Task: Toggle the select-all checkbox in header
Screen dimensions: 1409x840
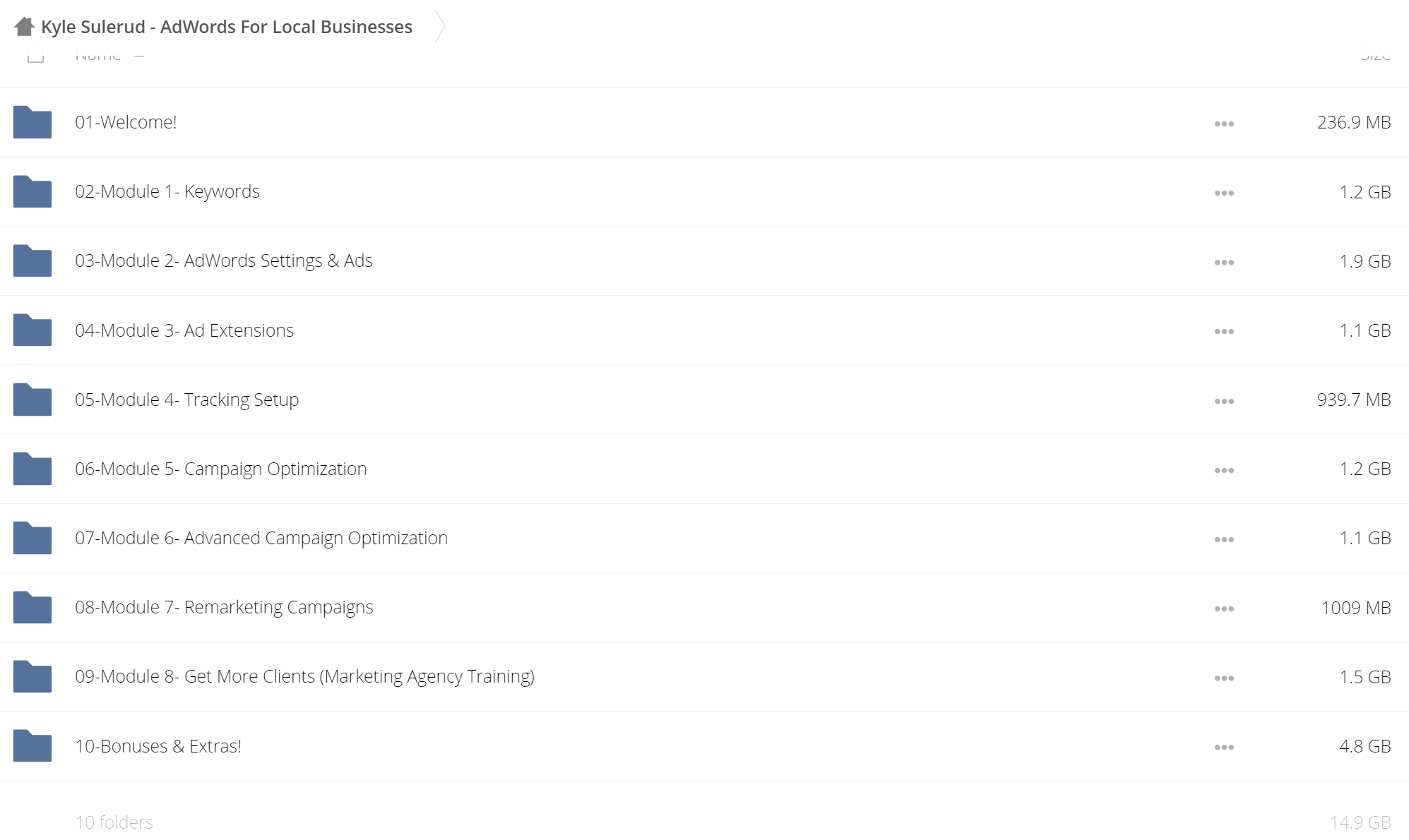Action: (35, 56)
